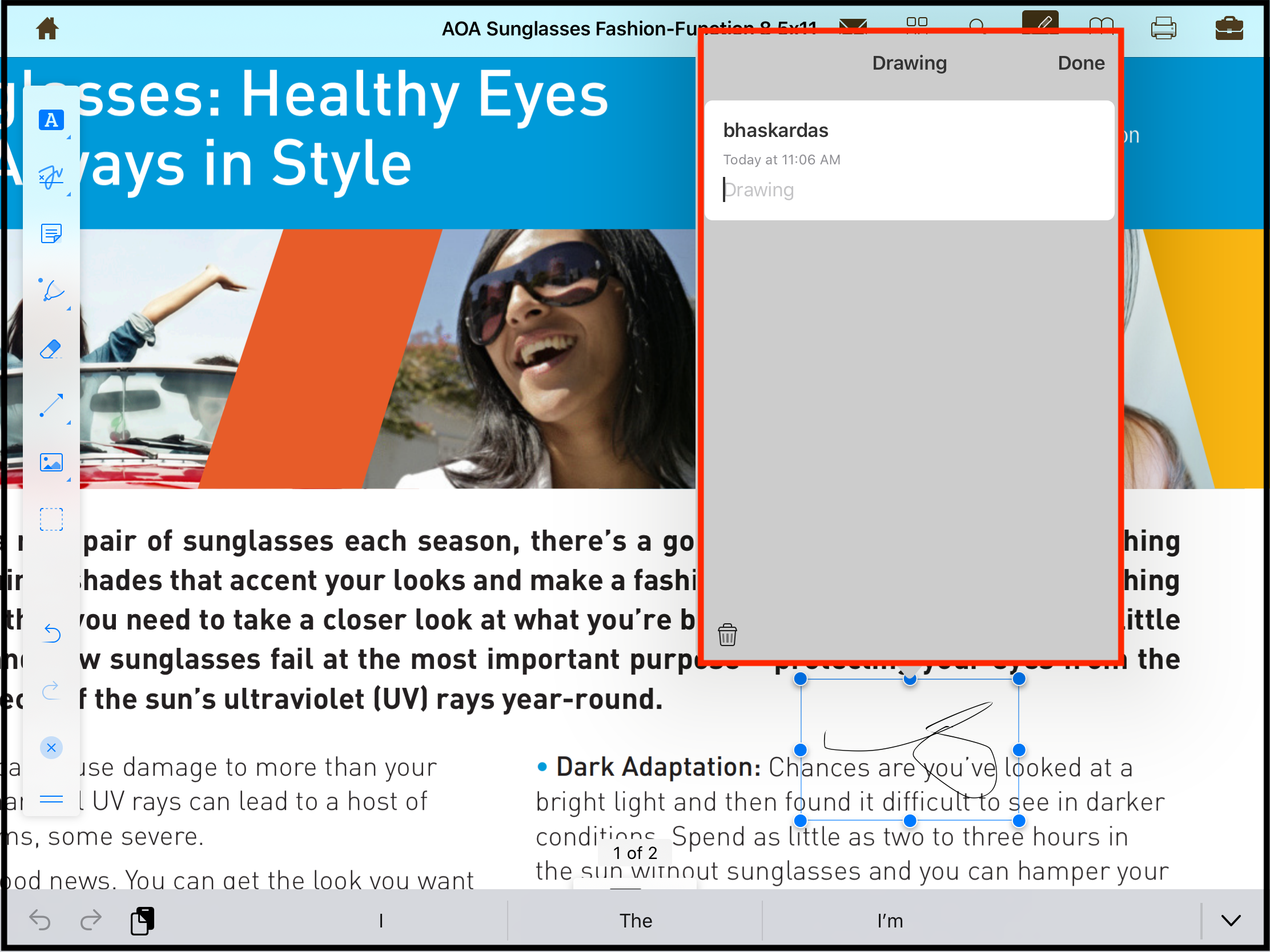Select the dashed selection rectangle tool
This screenshot has width=1270, height=952.
pyautogui.click(x=51, y=519)
